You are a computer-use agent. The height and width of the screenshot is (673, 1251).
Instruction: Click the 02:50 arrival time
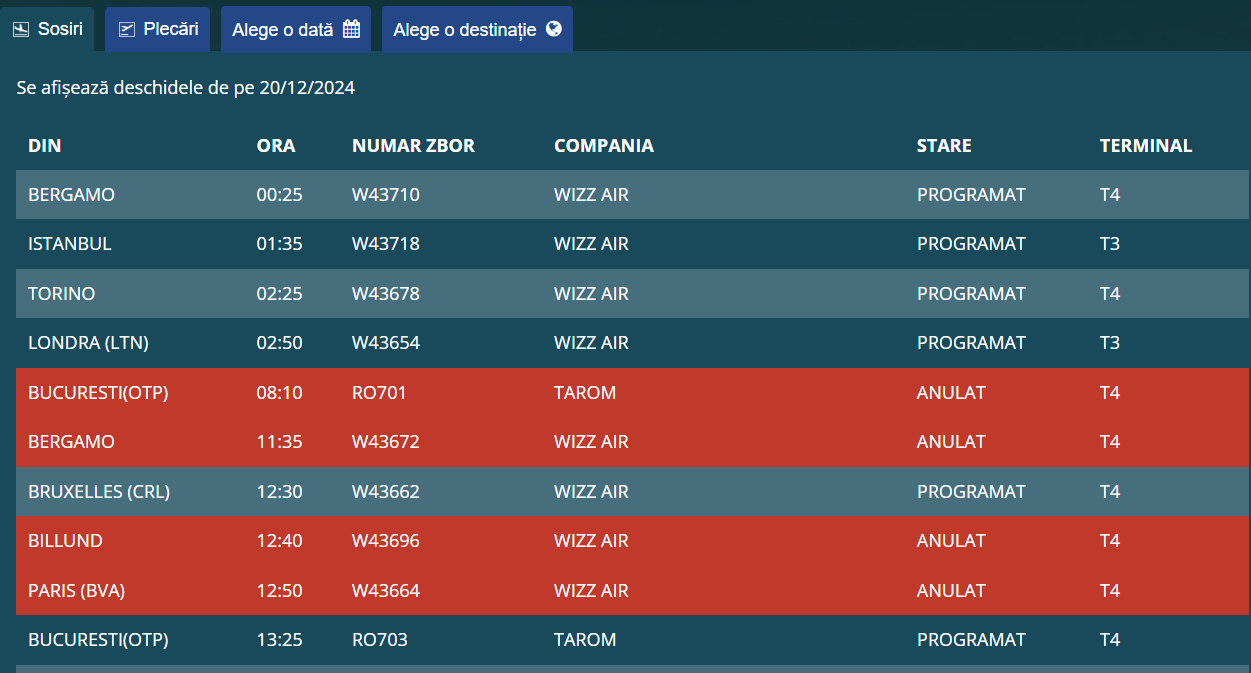279,343
